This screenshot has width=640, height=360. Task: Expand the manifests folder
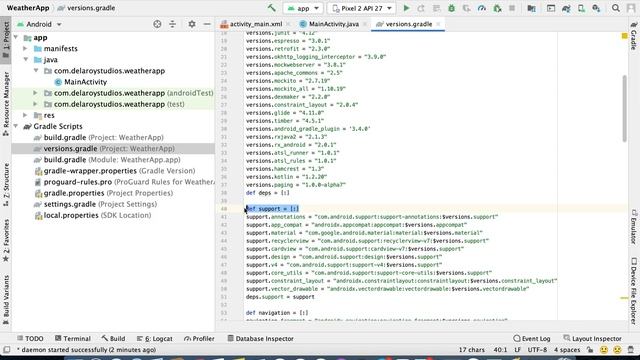point(25,49)
